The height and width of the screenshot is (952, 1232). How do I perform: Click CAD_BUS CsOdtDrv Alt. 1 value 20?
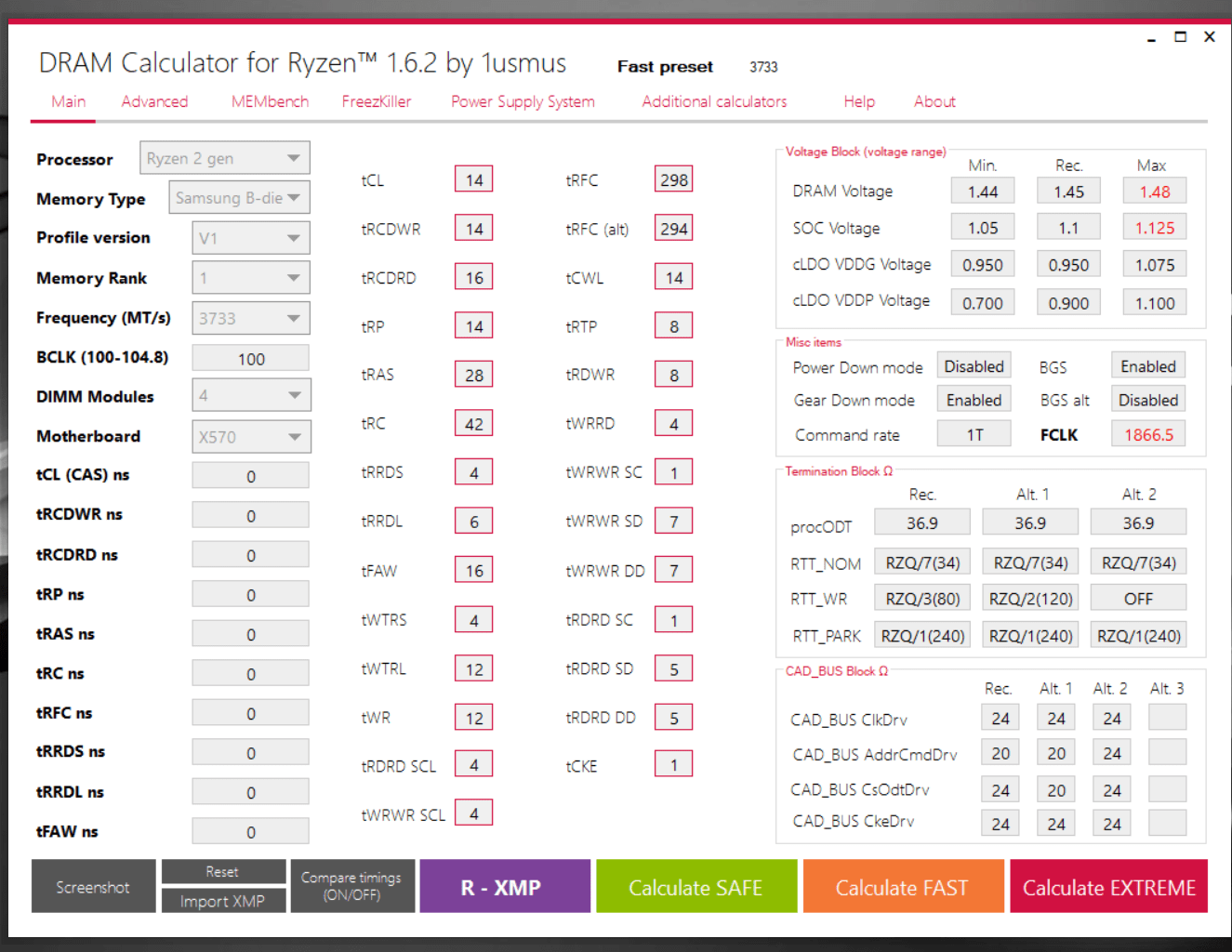[x=1056, y=790]
